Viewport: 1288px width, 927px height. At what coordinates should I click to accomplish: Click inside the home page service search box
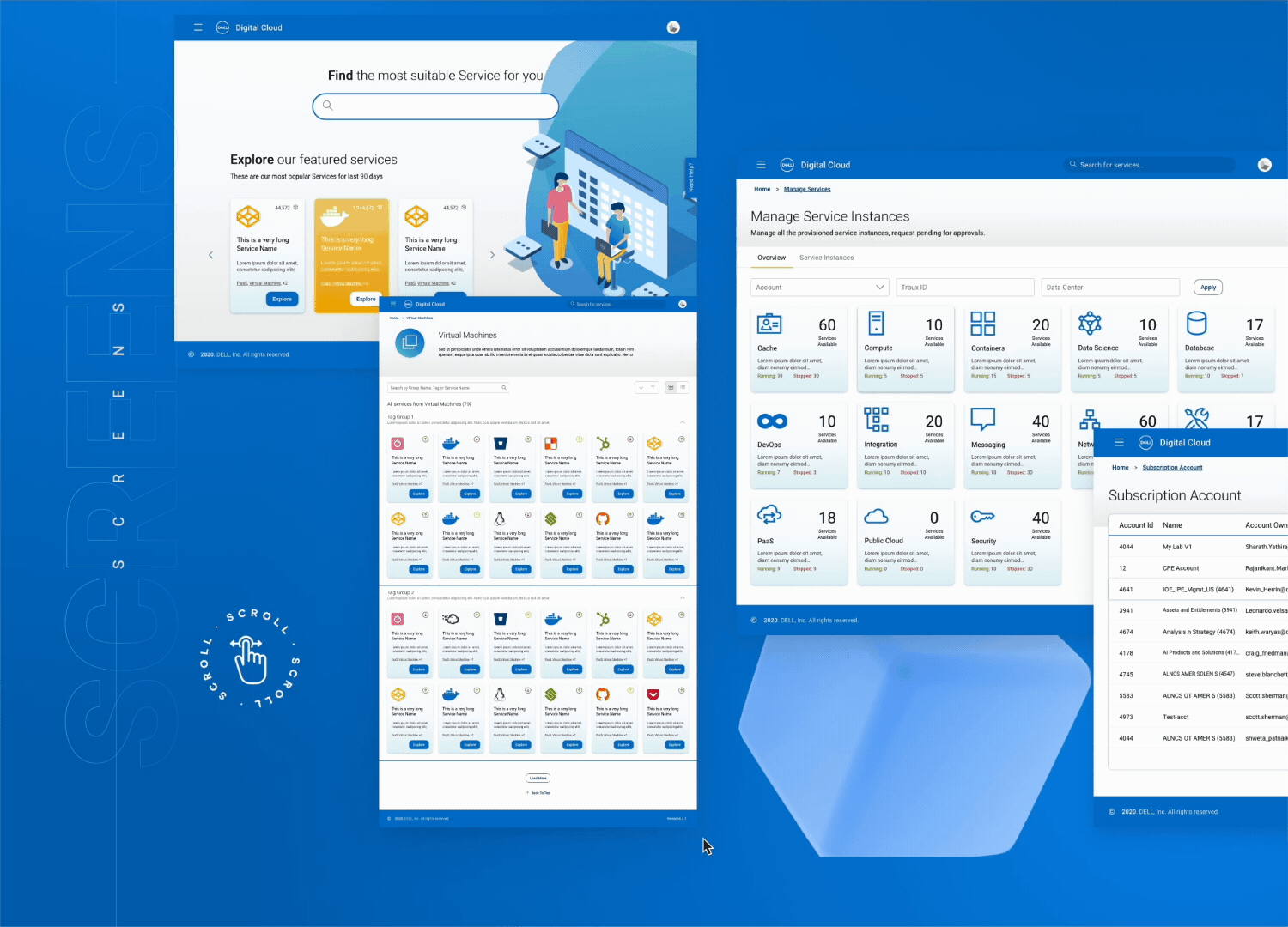click(435, 106)
